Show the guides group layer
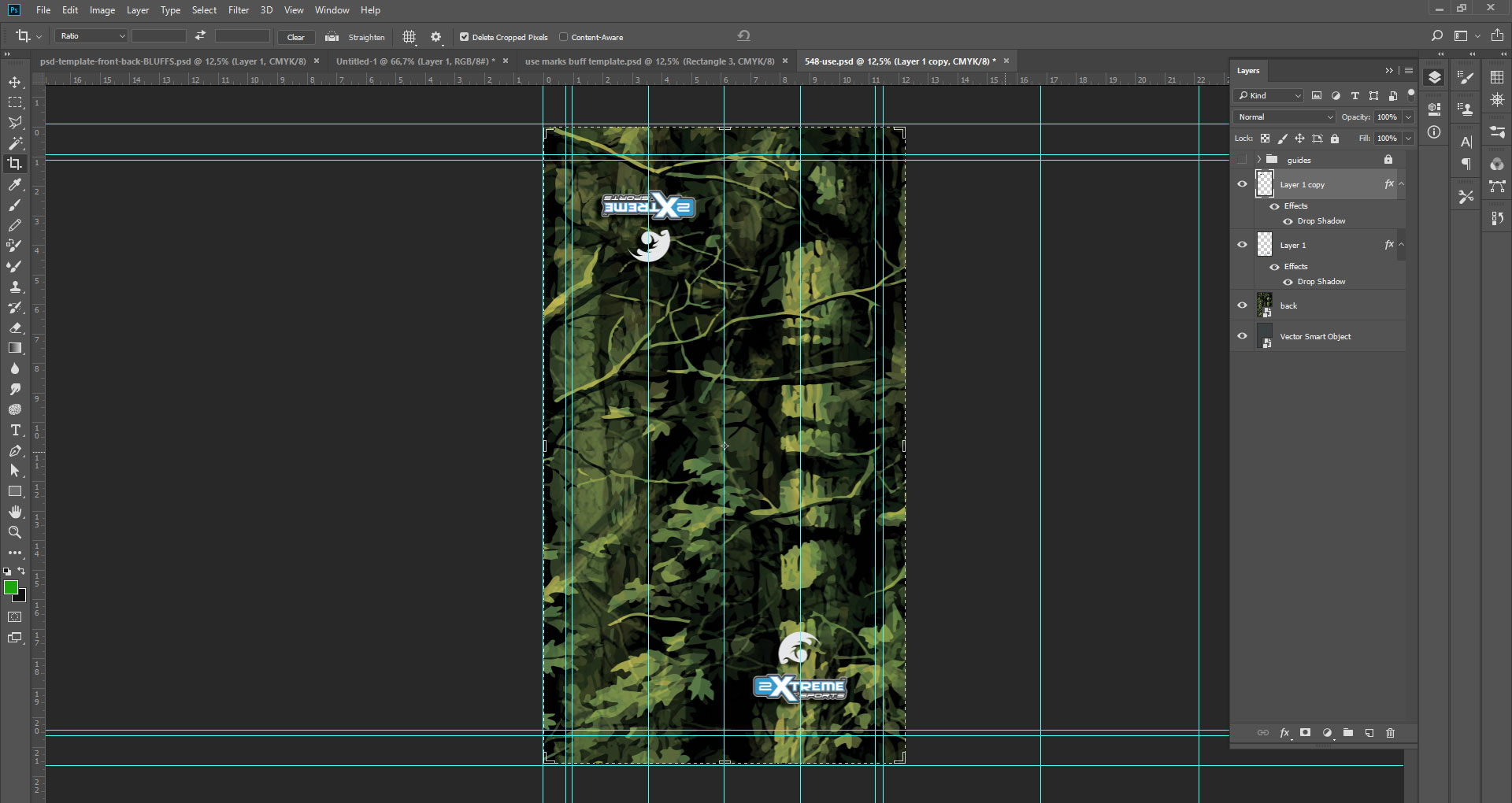The image size is (1512, 803). click(1242, 160)
